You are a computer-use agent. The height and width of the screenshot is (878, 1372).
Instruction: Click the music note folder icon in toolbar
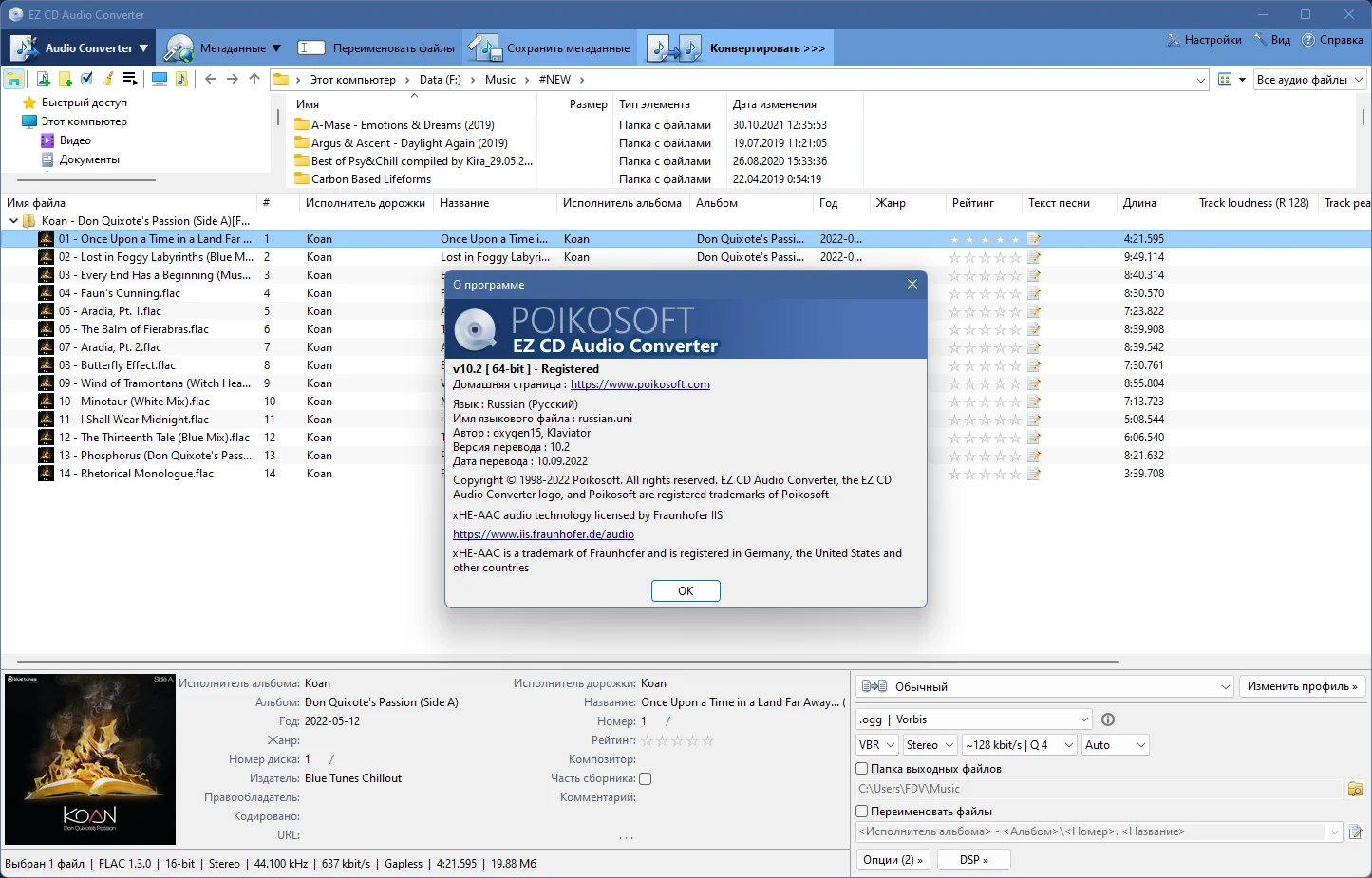click(x=181, y=79)
